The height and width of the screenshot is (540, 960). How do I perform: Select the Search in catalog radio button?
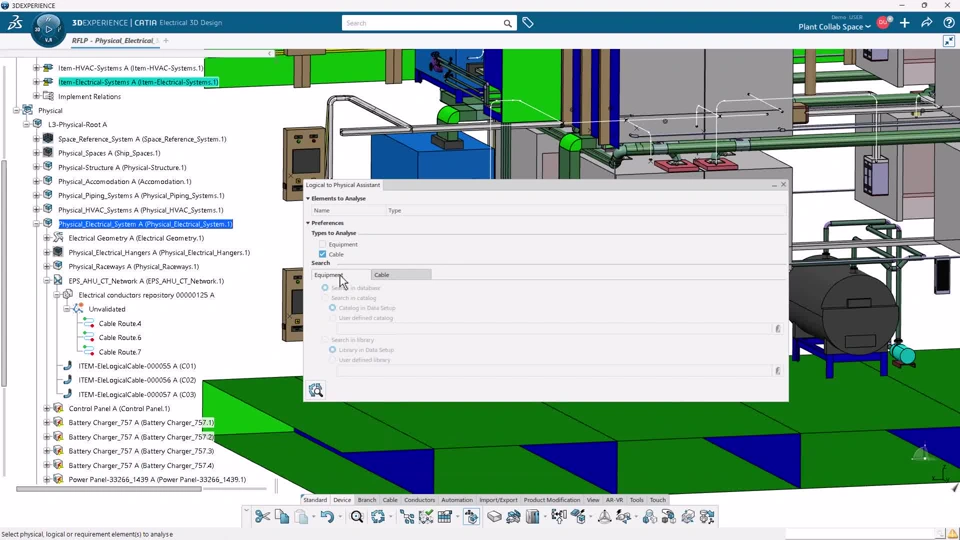[325, 298]
